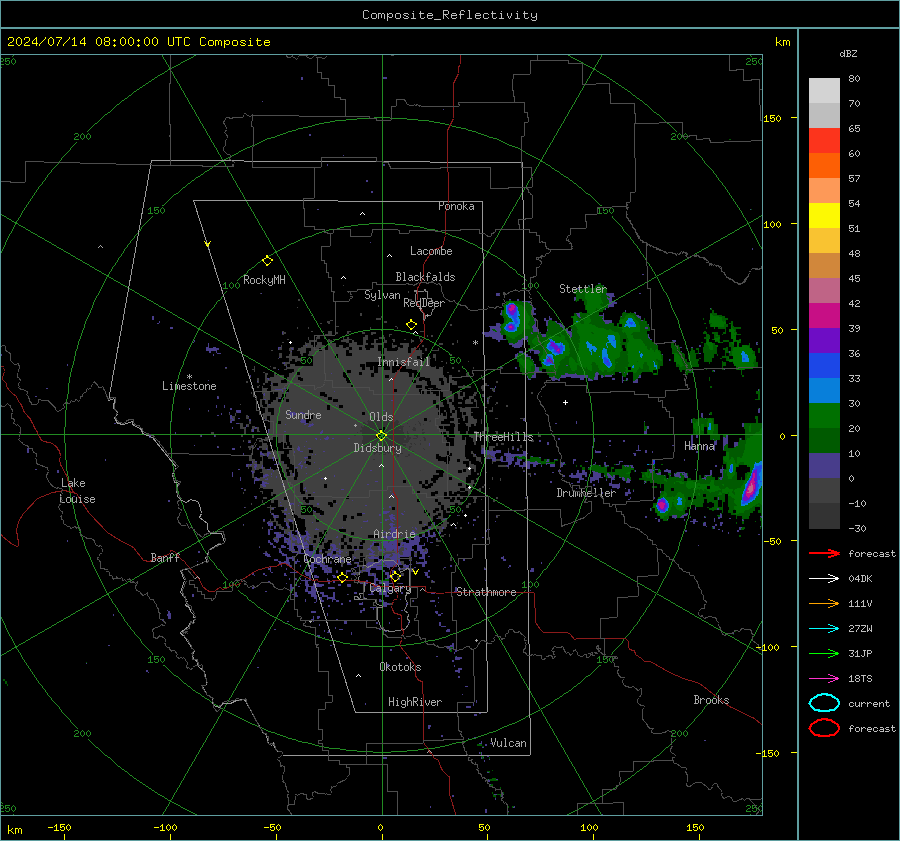The width and height of the screenshot is (900, 841).
Task: Click the green 31JP arrow icon
Action: [824, 653]
